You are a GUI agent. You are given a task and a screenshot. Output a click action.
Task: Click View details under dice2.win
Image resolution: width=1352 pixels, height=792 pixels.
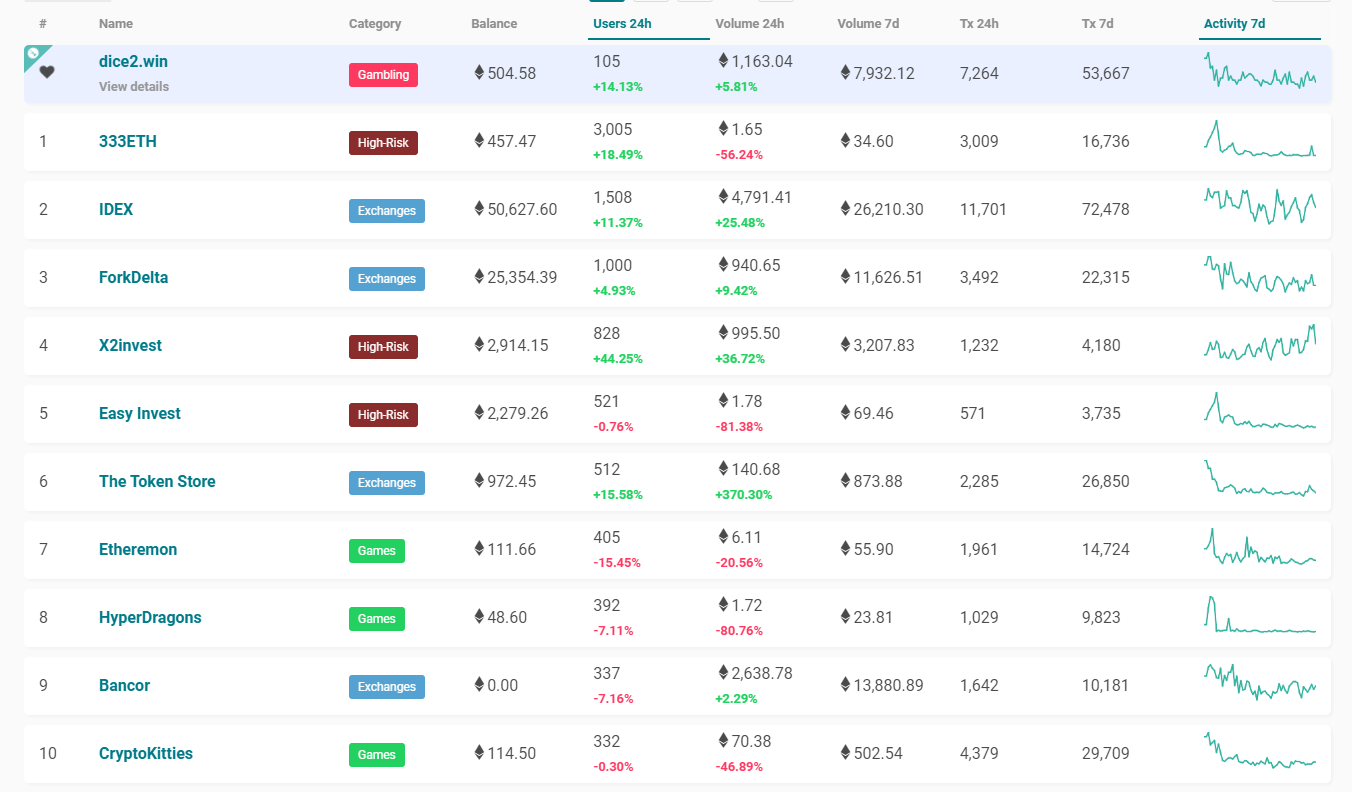[x=134, y=86]
